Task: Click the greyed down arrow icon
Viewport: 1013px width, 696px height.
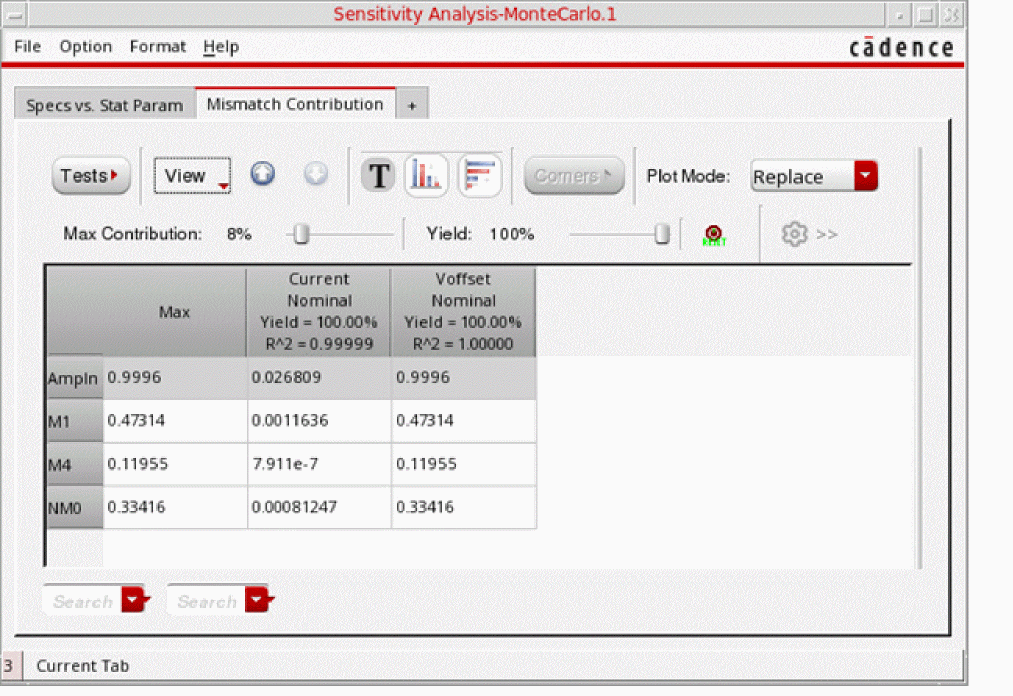Action: pyautogui.click(x=315, y=175)
